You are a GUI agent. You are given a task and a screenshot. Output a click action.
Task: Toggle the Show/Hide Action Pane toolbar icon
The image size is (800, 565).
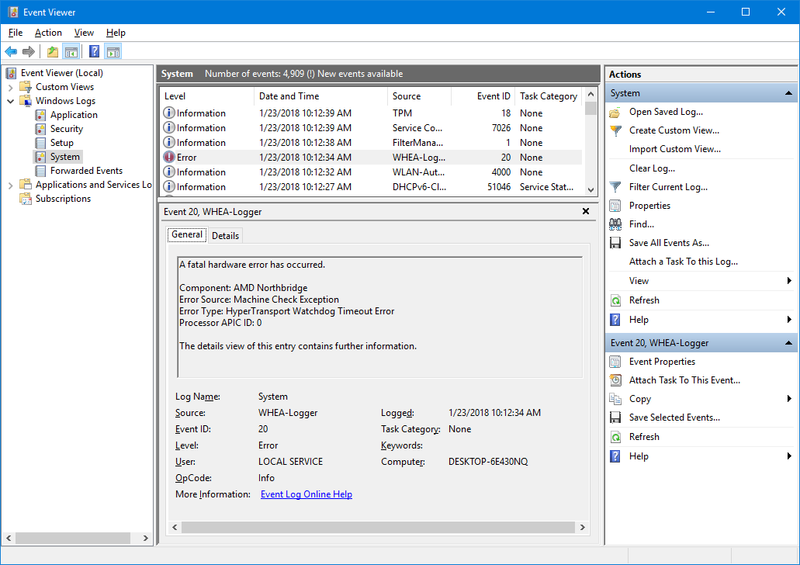click(114, 52)
